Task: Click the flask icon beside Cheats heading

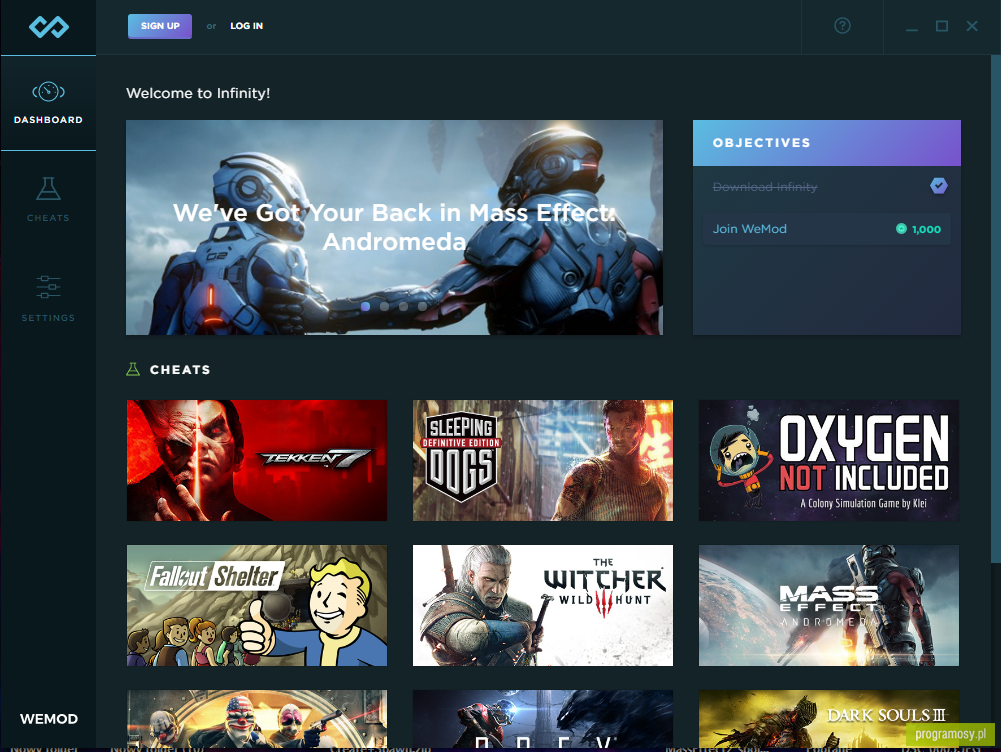Action: (133, 369)
